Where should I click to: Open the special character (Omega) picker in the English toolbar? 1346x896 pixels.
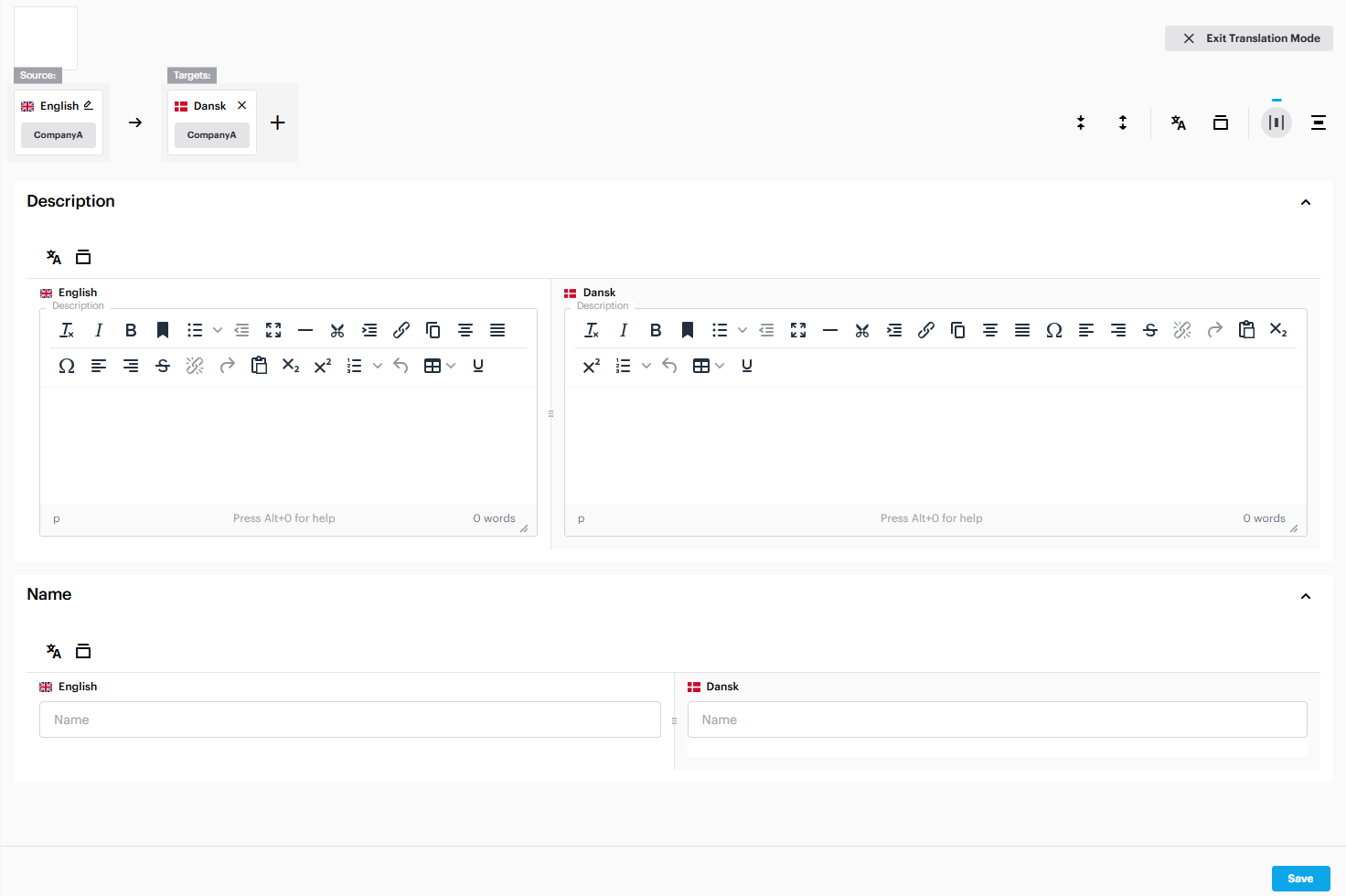(67, 366)
